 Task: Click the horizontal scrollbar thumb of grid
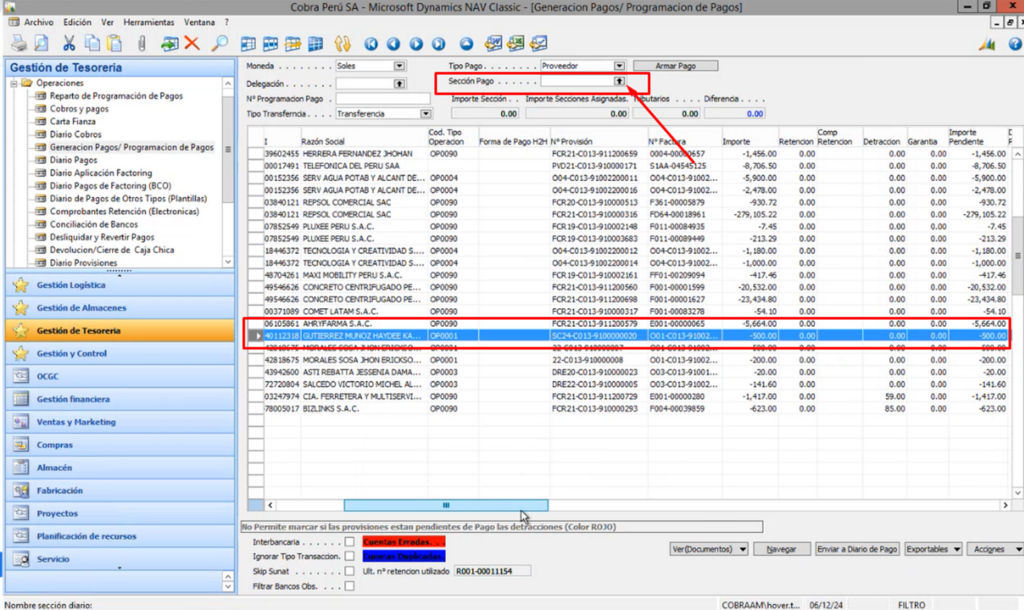click(446, 506)
